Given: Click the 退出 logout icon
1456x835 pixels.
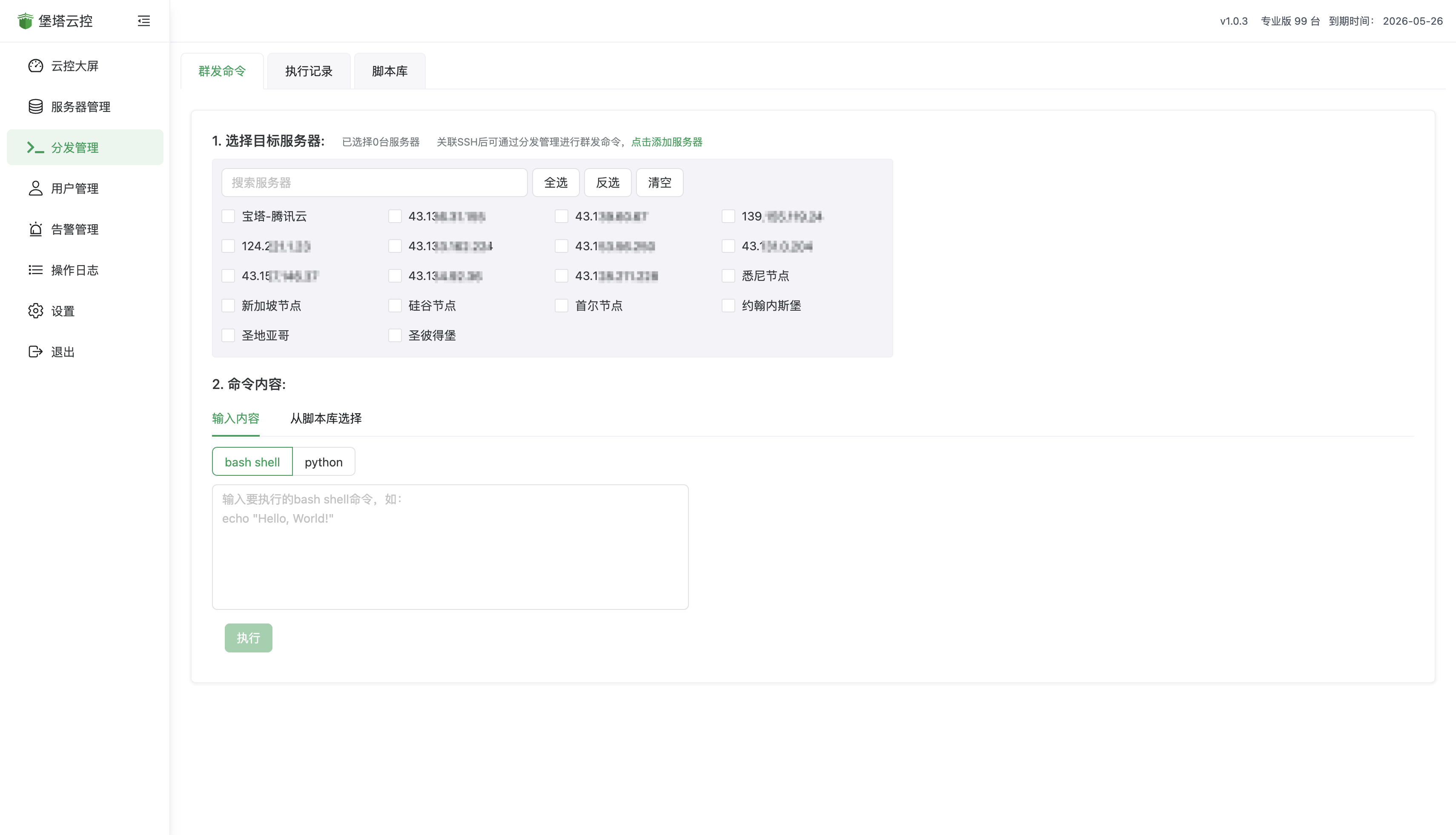Looking at the screenshot, I should point(36,352).
